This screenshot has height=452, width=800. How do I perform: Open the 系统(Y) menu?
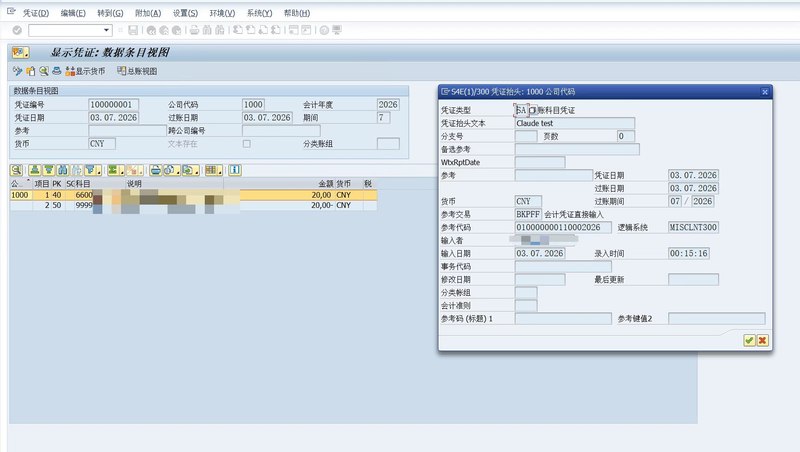(260, 13)
